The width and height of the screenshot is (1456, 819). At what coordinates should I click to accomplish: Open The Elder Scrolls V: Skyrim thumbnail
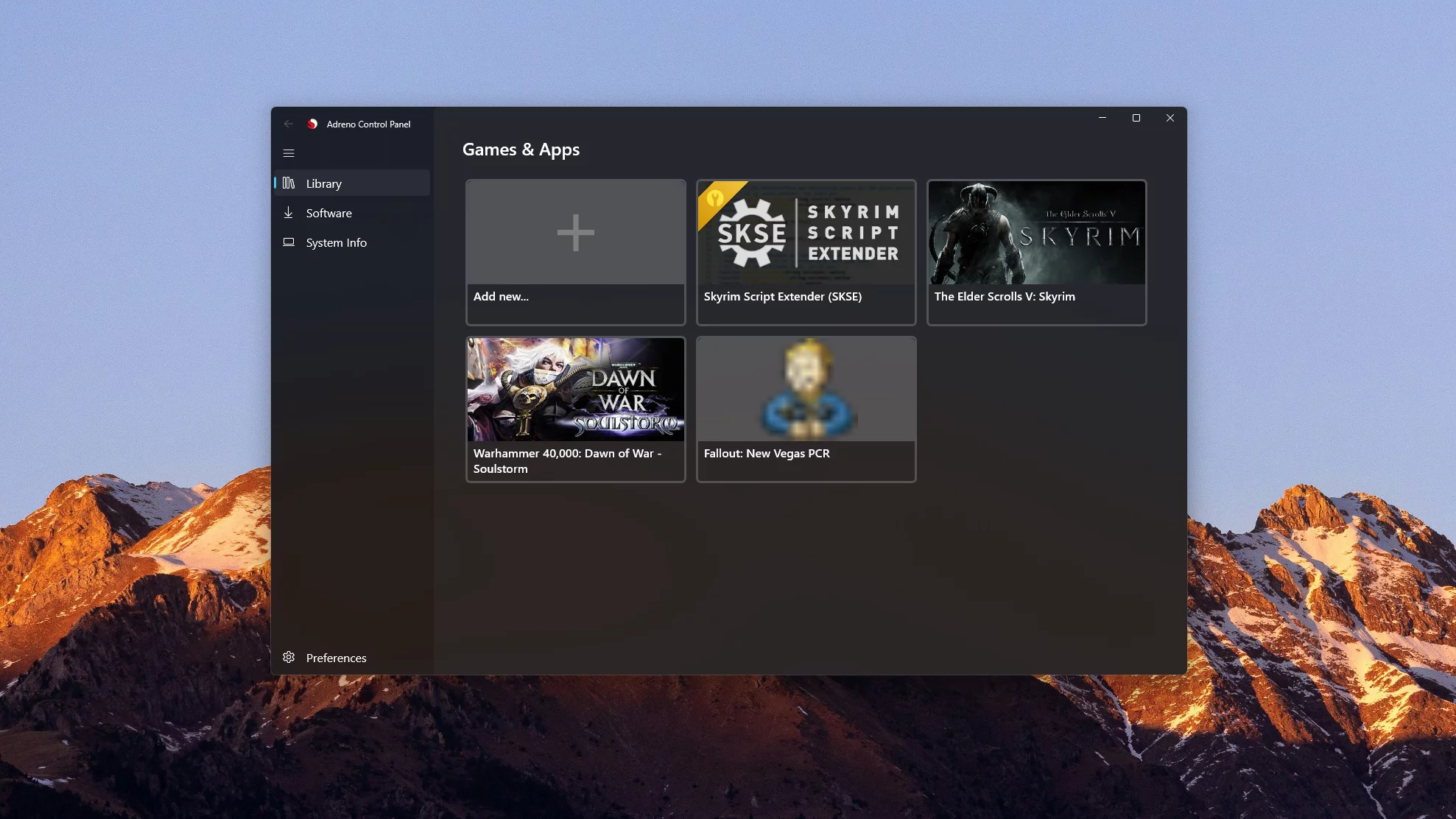[1037, 233]
